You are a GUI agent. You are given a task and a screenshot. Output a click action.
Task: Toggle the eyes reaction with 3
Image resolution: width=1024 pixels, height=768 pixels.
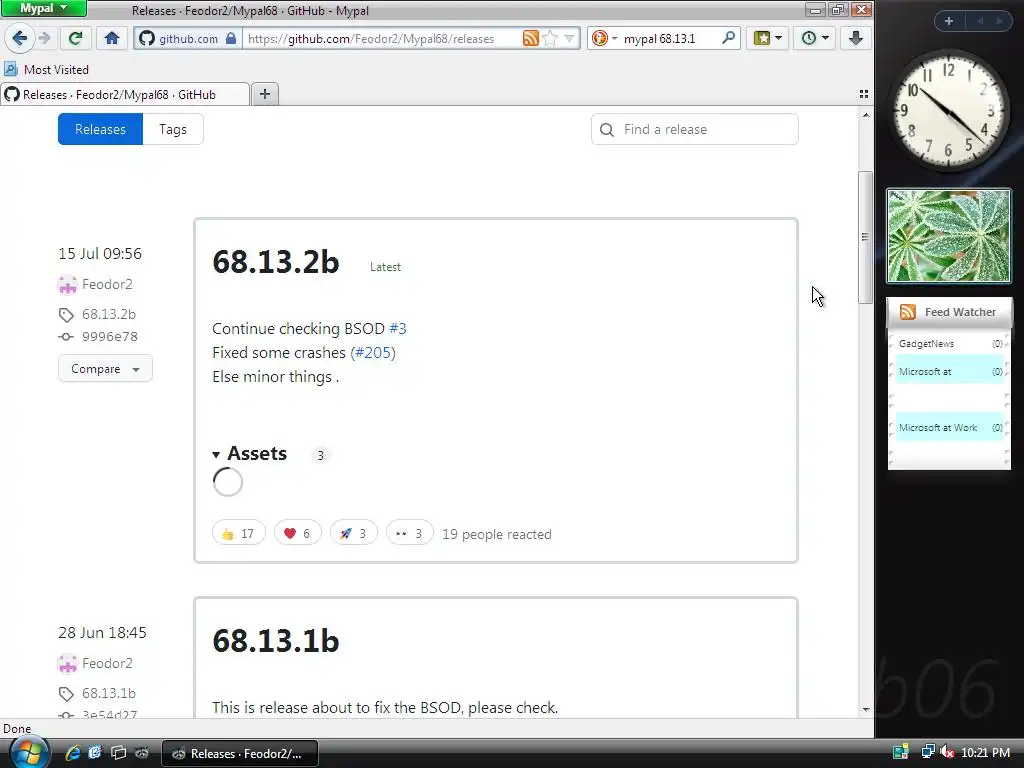click(409, 533)
